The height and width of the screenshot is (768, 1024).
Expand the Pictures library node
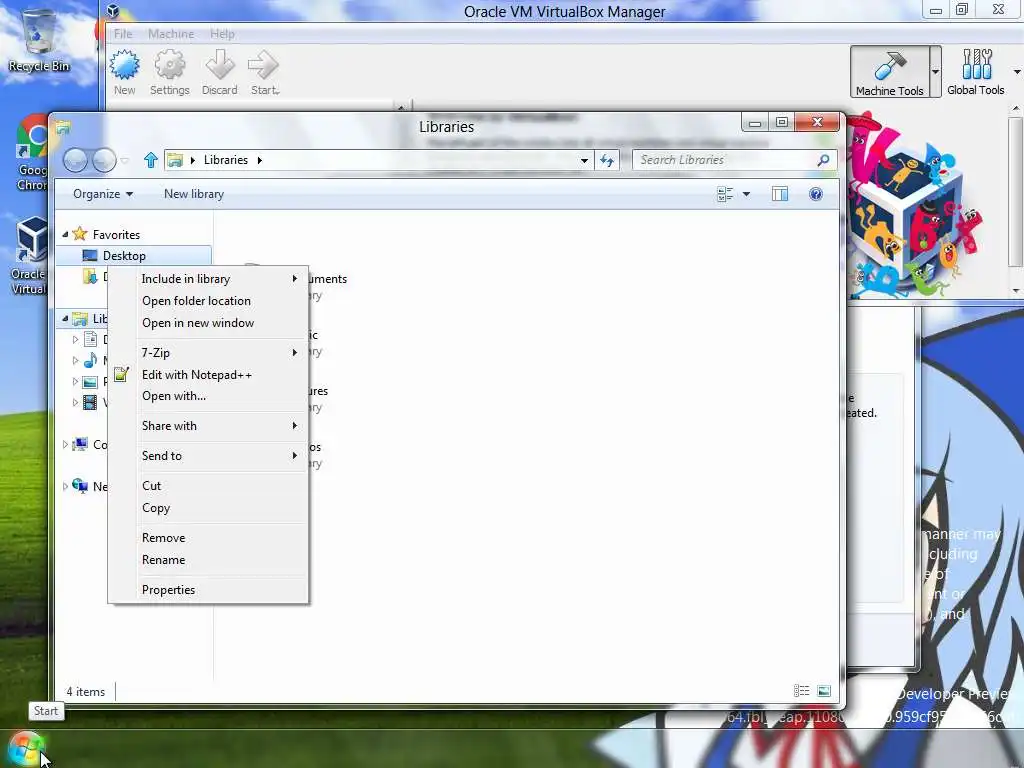[x=74, y=381]
